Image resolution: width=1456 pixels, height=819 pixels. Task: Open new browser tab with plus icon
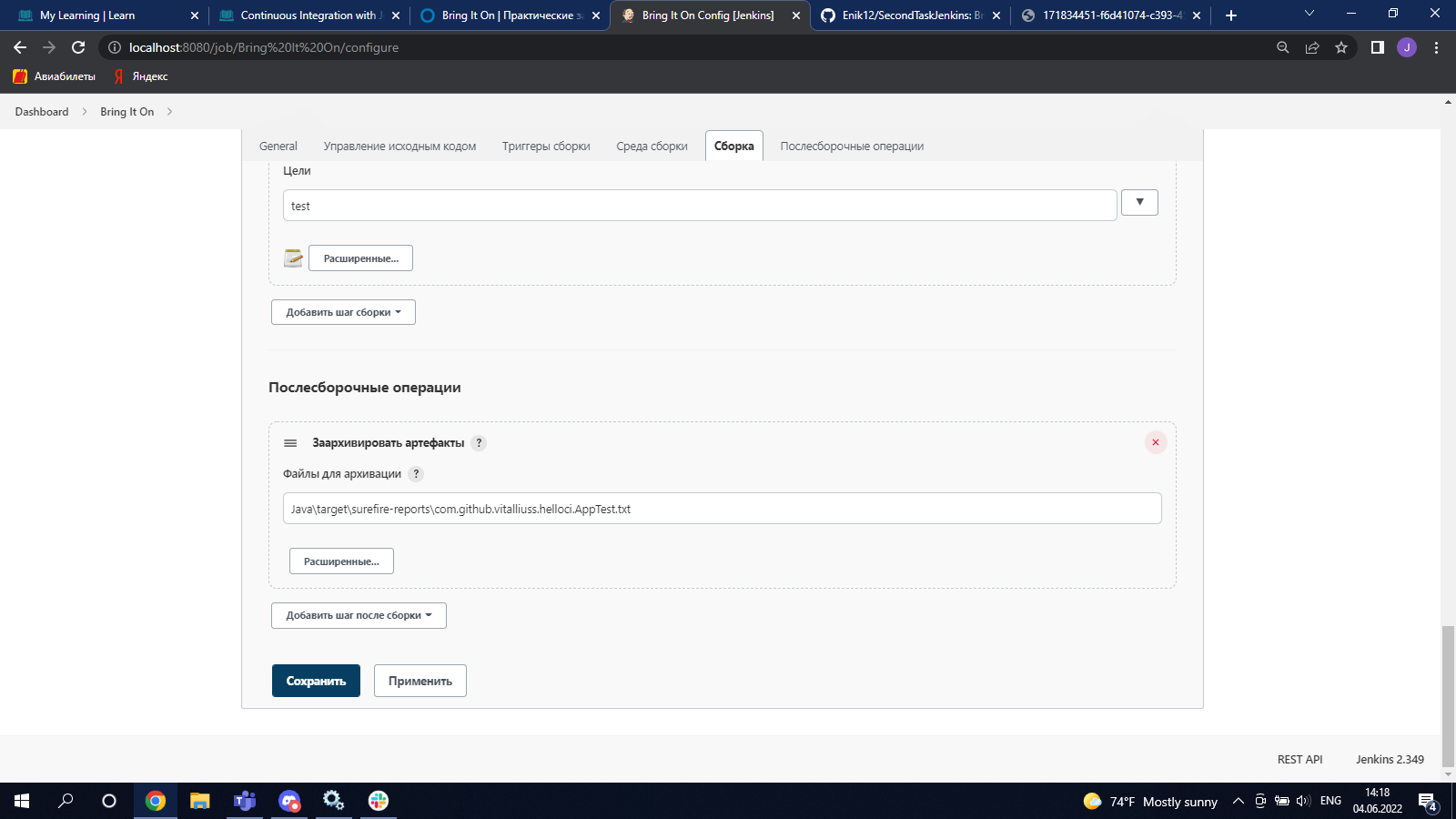coord(1231,15)
